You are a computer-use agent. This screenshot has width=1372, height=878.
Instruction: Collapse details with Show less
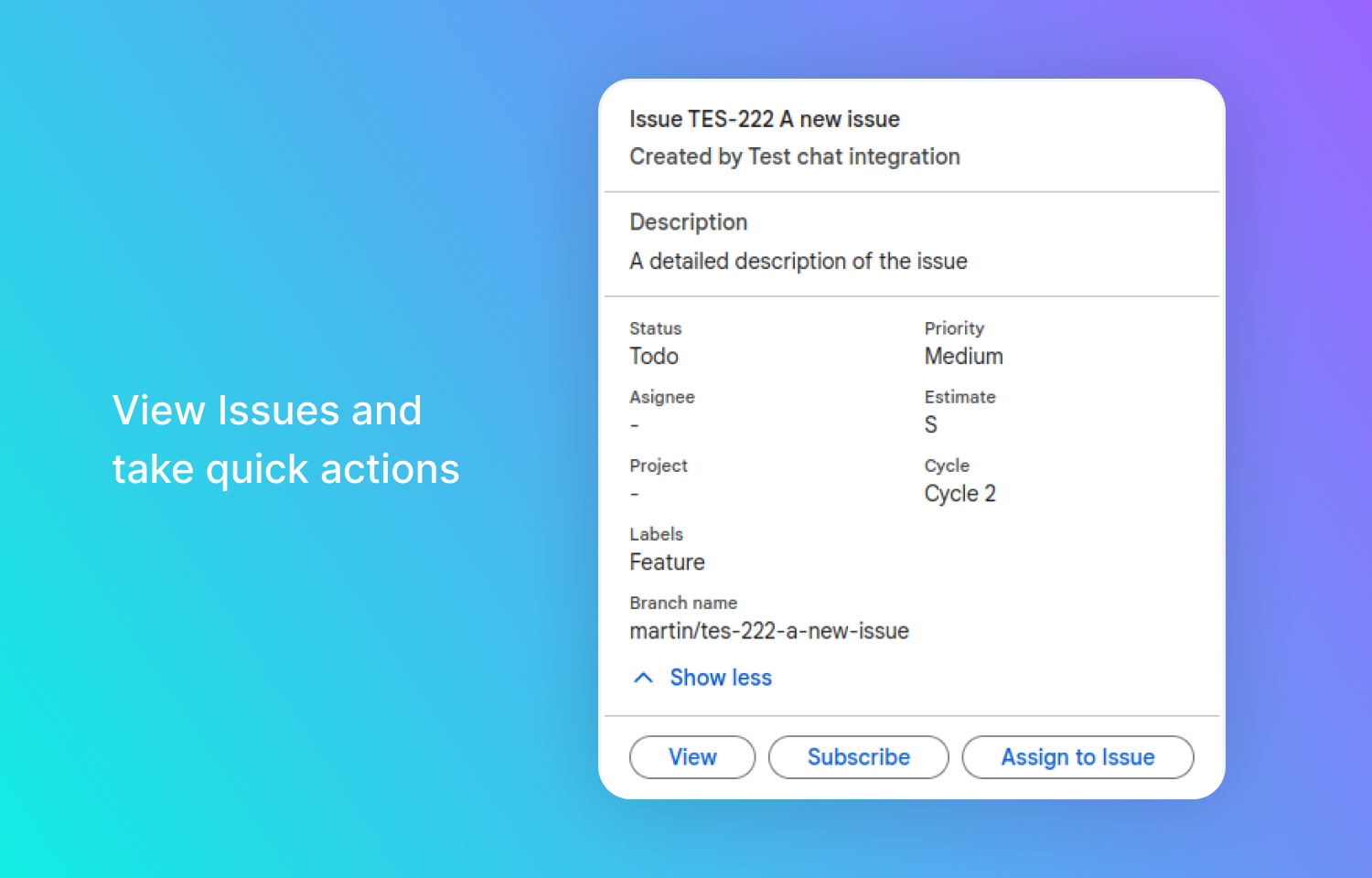[x=702, y=678]
